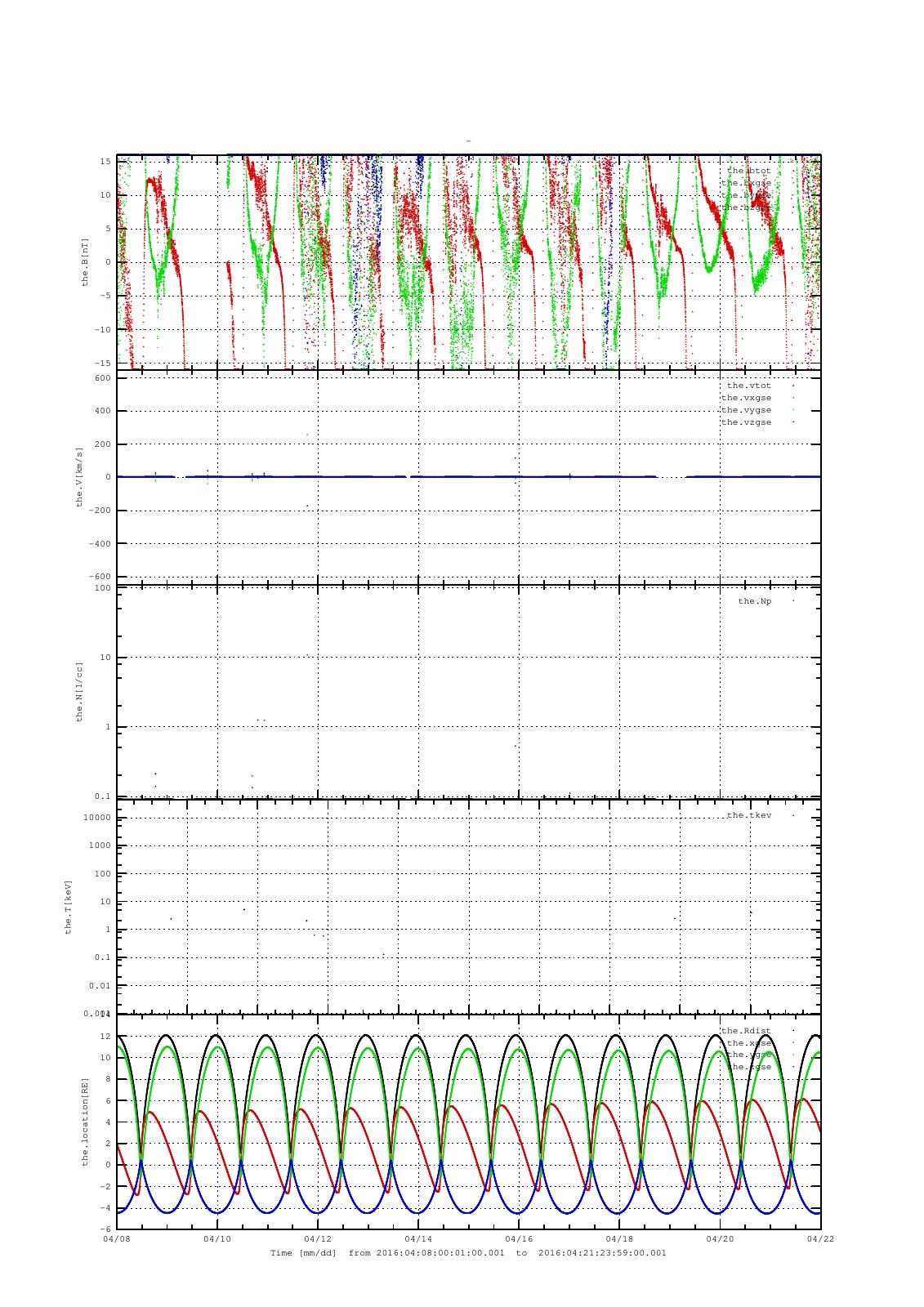Click the the.Np legend label
Image resolution: width=924 pixels, height=1307 pixels.
[x=754, y=601]
